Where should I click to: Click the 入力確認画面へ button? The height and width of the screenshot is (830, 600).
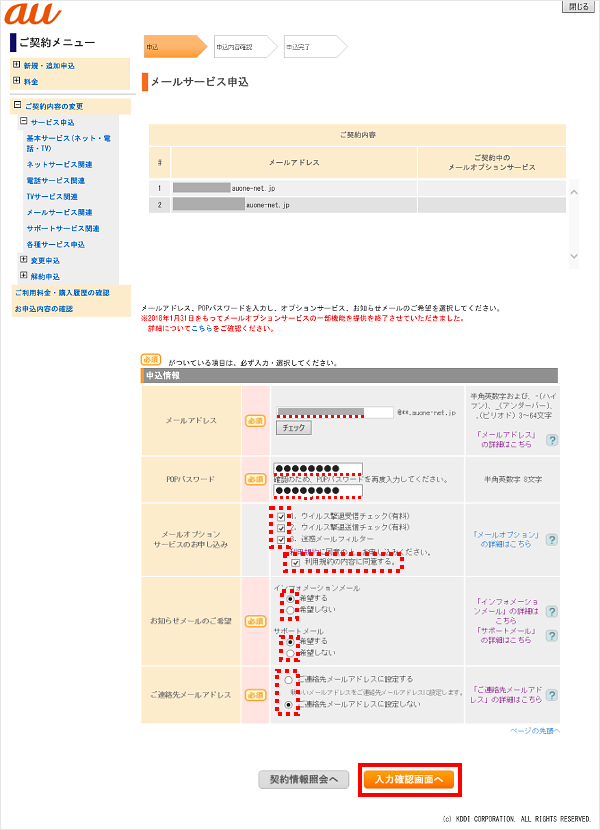coord(408,779)
